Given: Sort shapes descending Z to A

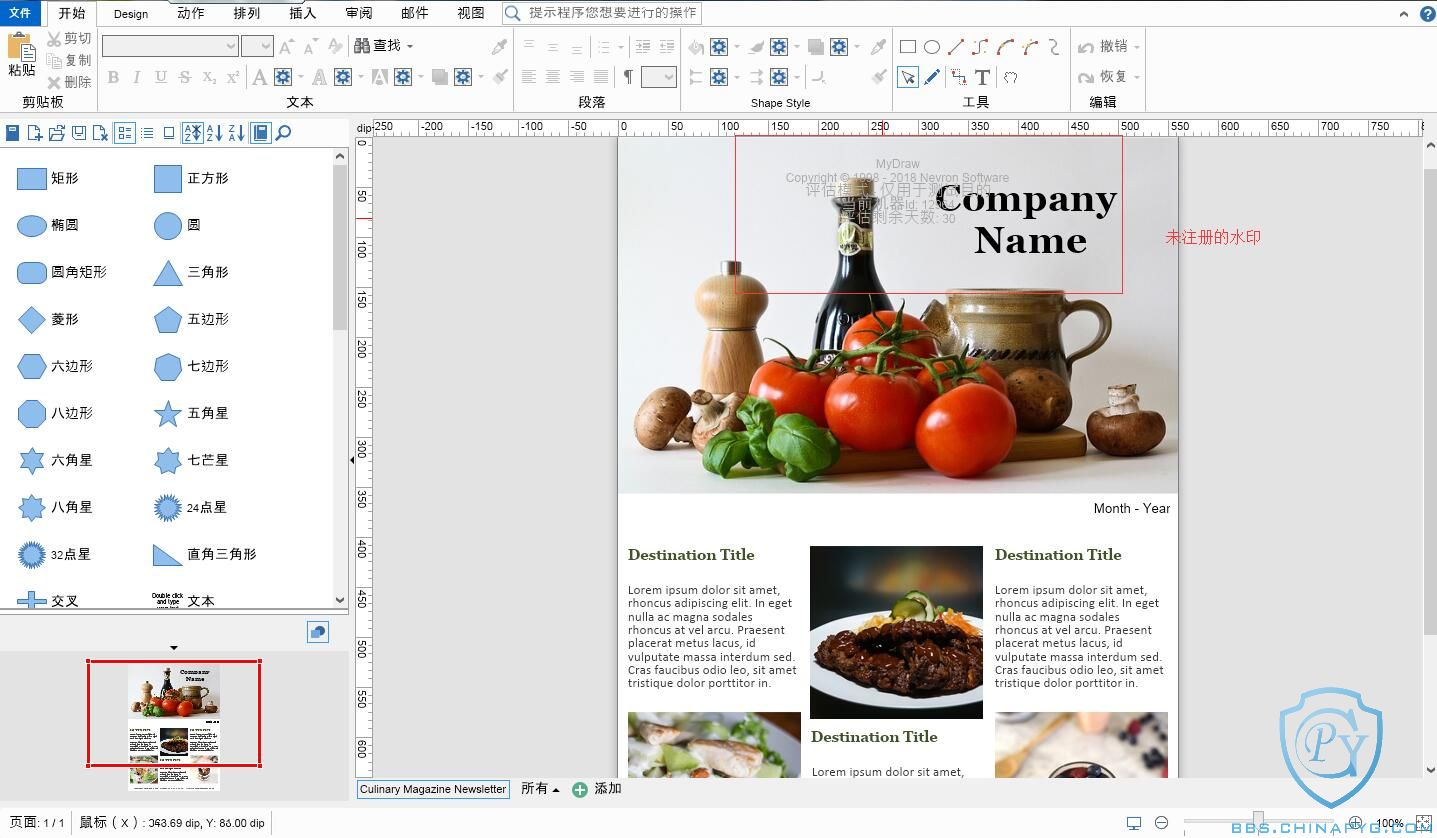Looking at the screenshot, I should point(237,133).
